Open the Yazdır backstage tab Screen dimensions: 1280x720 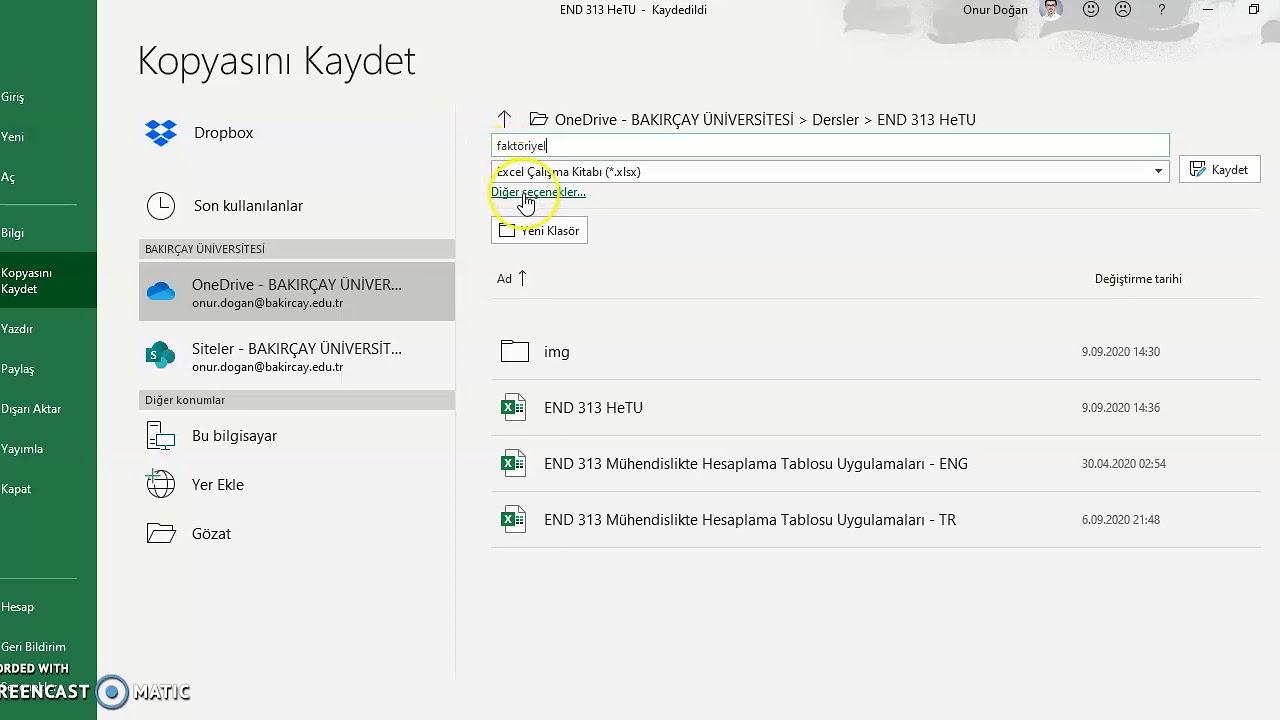pos(17,329)
